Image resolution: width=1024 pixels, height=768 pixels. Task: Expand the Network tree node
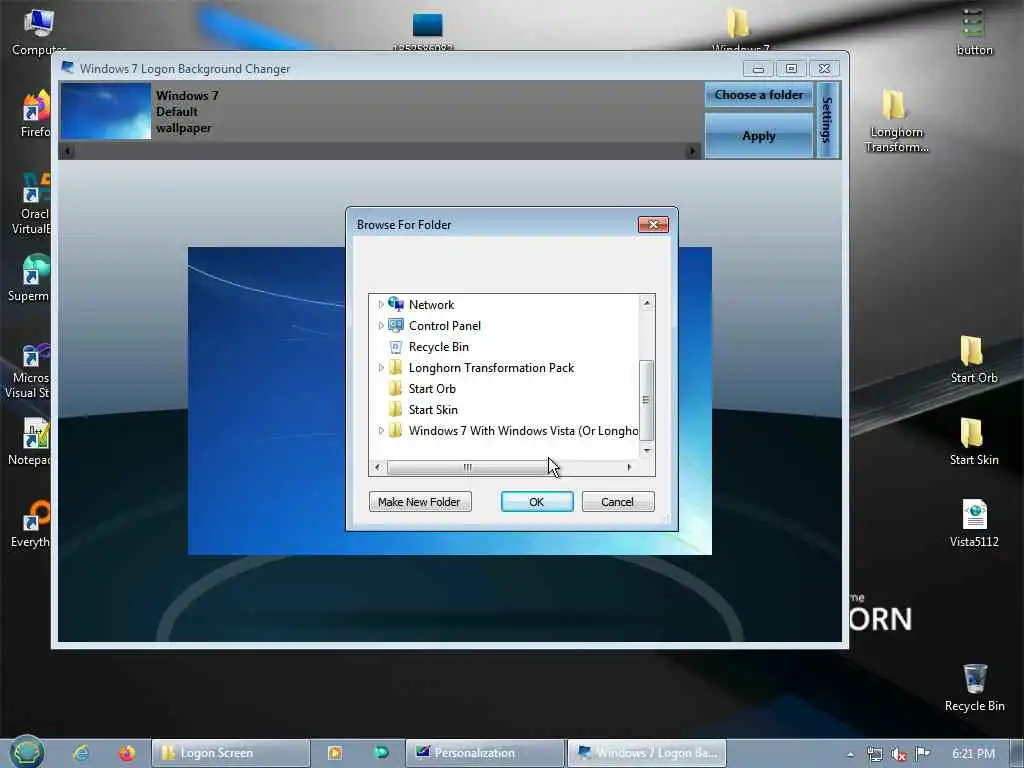381,304
